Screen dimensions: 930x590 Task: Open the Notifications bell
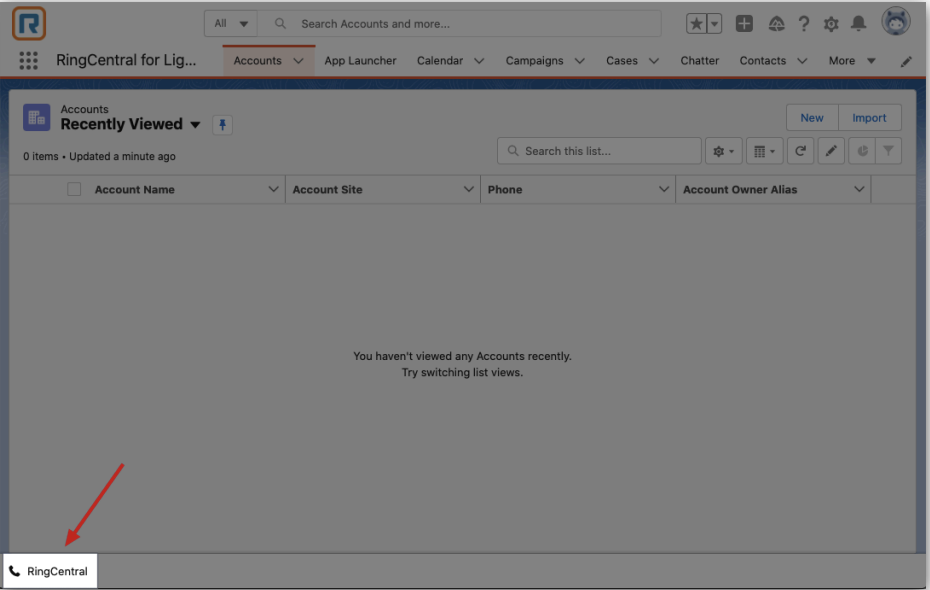858,24
